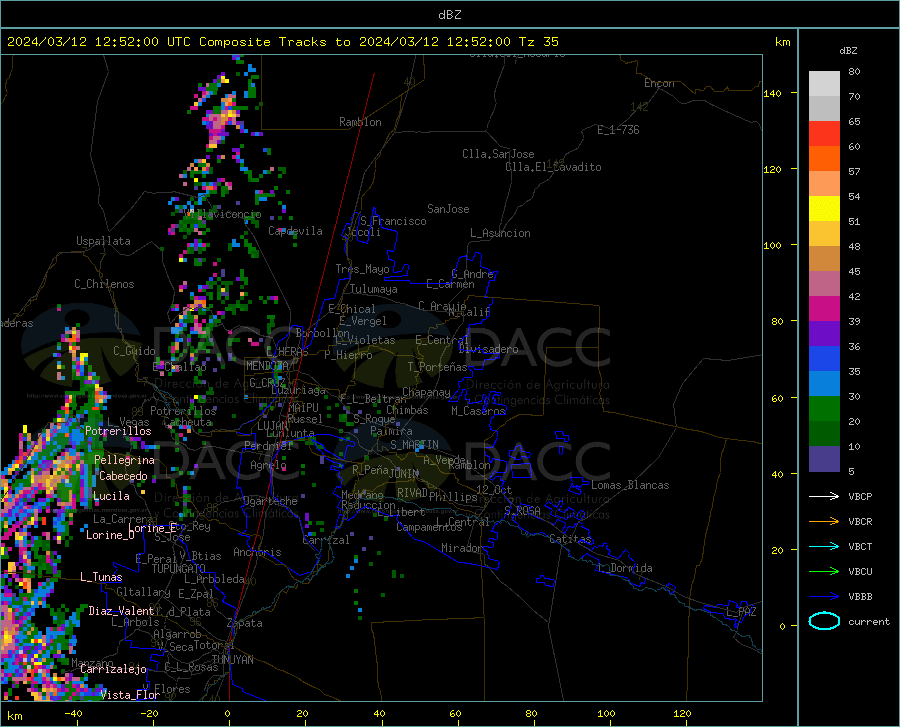Click the dBZ title at the top

(x=449, y=15)
